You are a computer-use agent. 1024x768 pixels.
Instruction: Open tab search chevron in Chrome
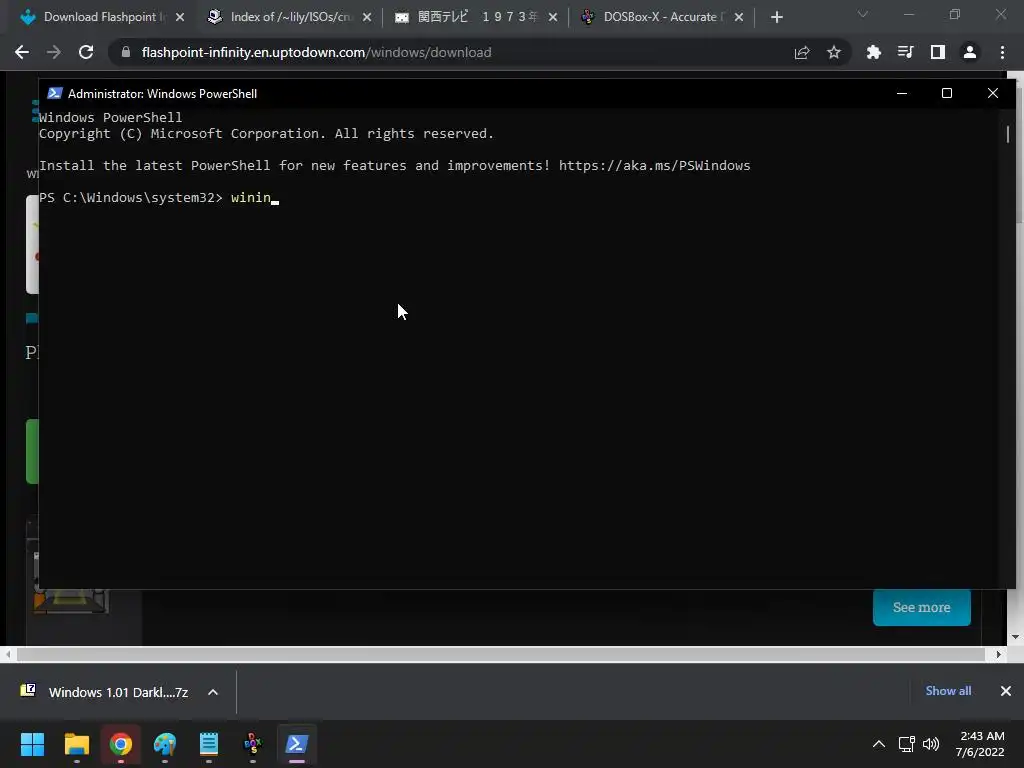pyautogui.click(x=863, y=14)
